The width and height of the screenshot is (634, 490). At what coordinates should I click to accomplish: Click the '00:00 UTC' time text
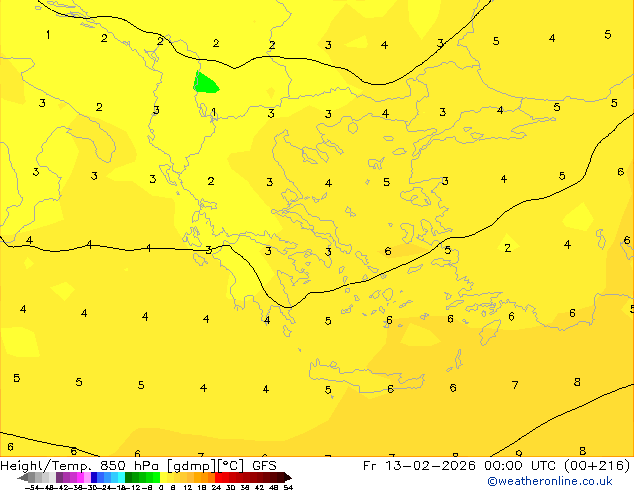pos(521,465)
